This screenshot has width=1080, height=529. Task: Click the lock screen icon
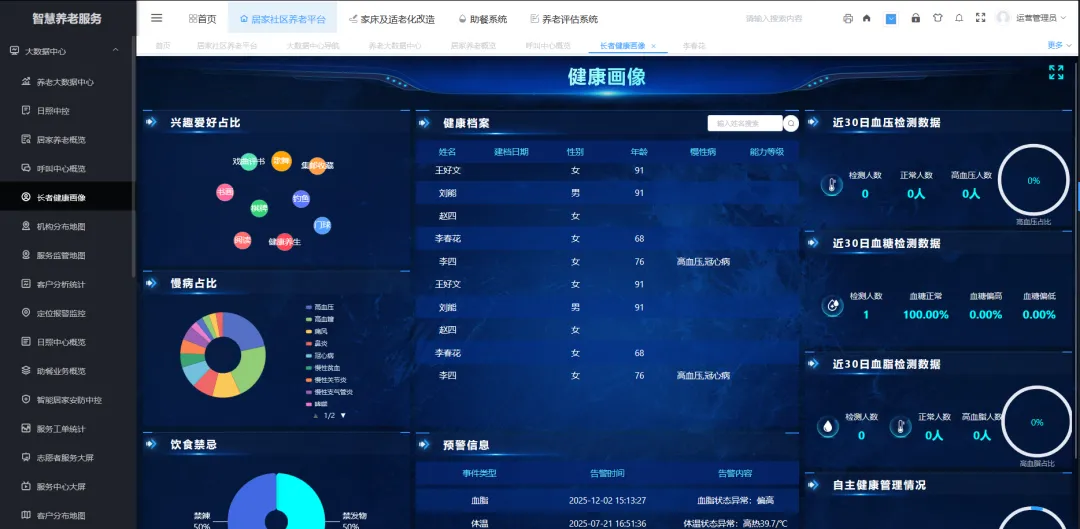(915, 19)
